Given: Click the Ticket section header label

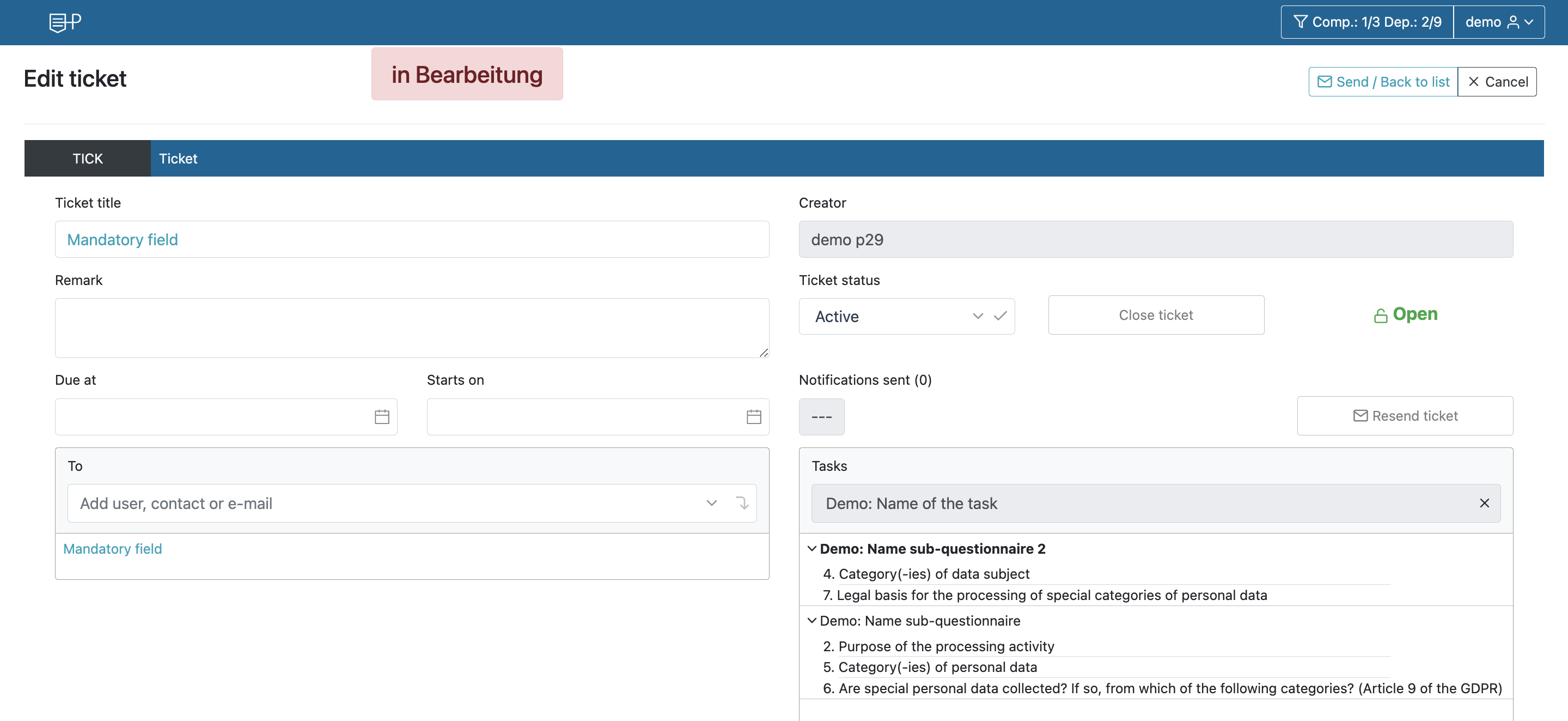Looking at the screenshot, I should tap(178, 159).
